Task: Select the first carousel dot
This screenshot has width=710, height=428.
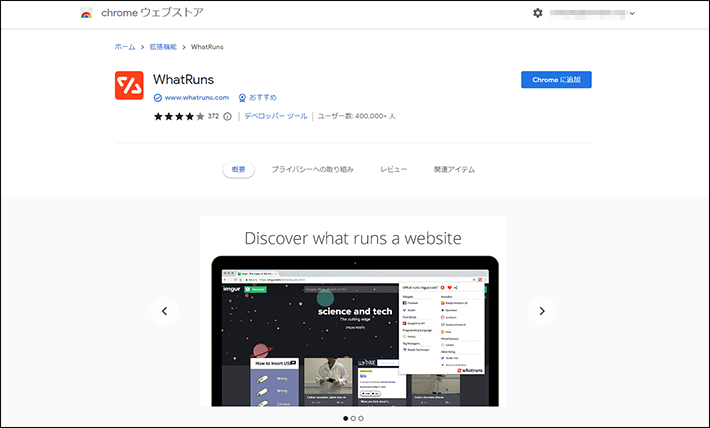Action: coord(345,418)
